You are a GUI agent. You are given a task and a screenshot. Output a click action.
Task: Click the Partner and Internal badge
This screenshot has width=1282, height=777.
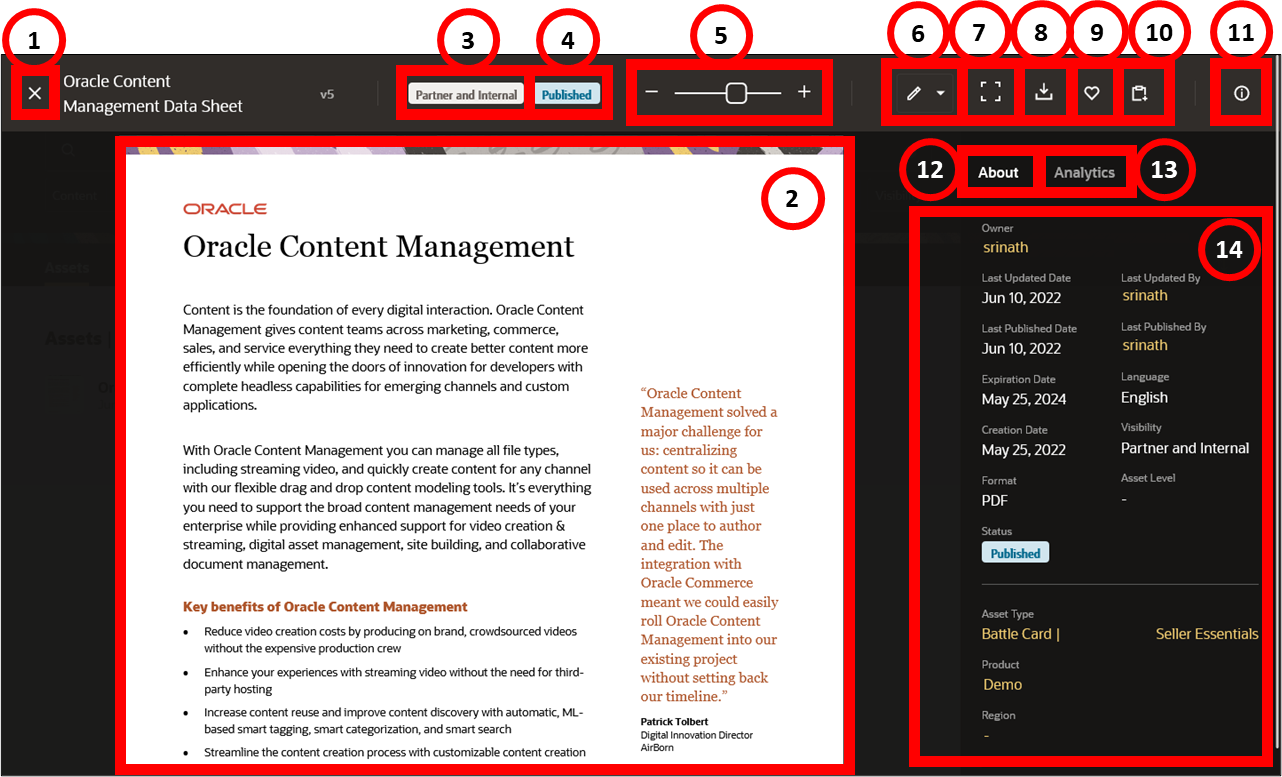pyautogui.click(x=466, y=95)
